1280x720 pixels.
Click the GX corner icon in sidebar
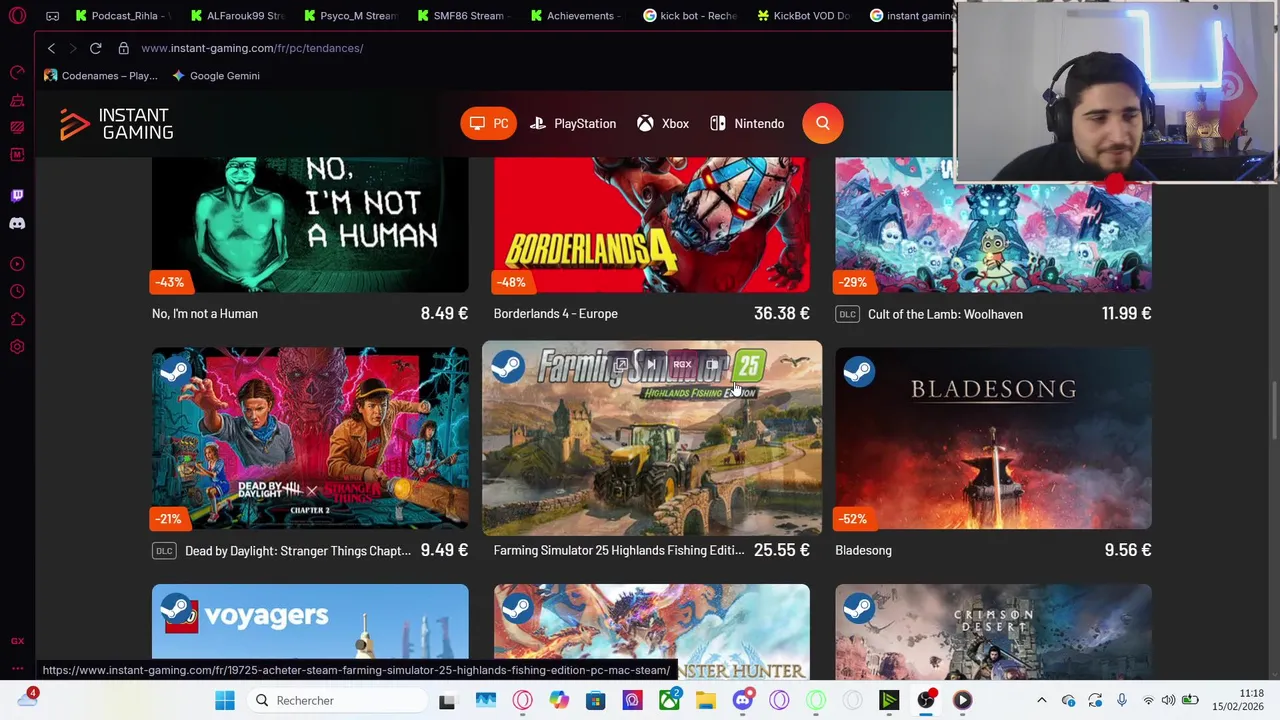click(17, 641)
